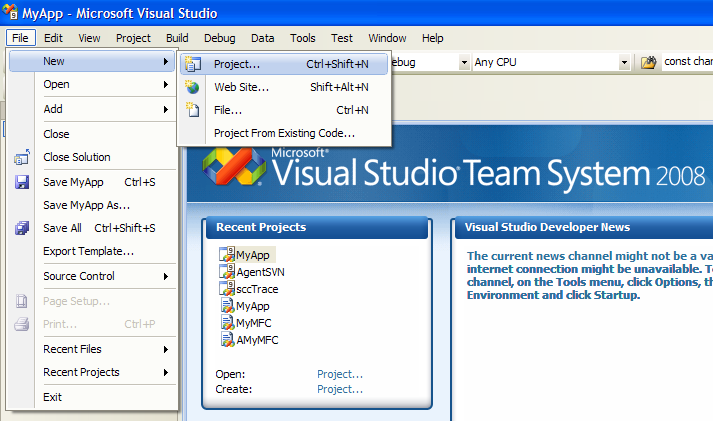
Task: Open the View menu
Action: tap(89, 38)
